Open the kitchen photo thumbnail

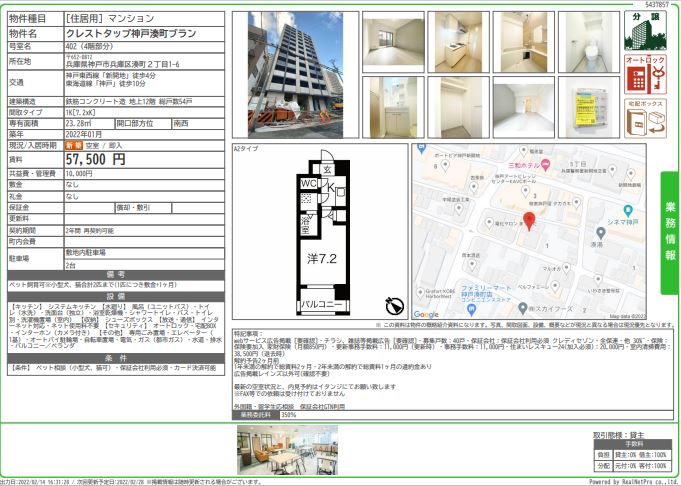(458, 42)
